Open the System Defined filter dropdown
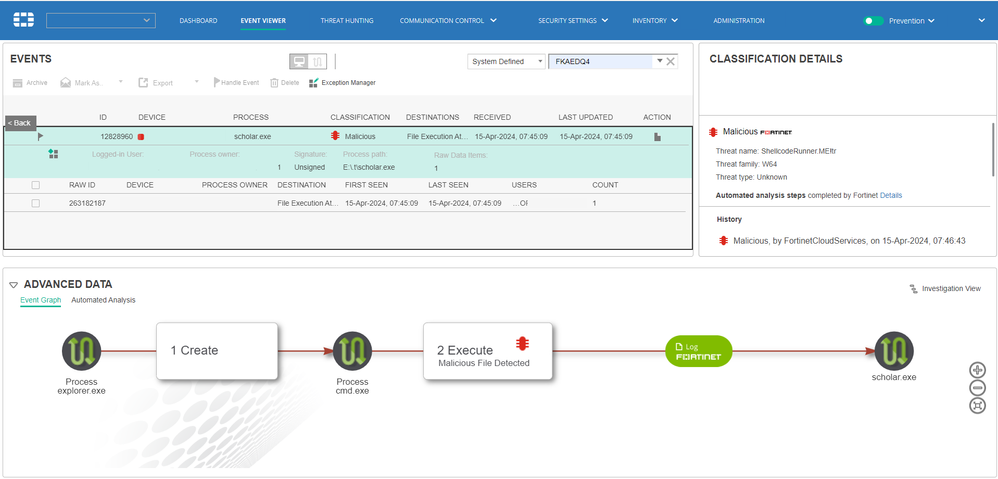 (x=506, y=62)
